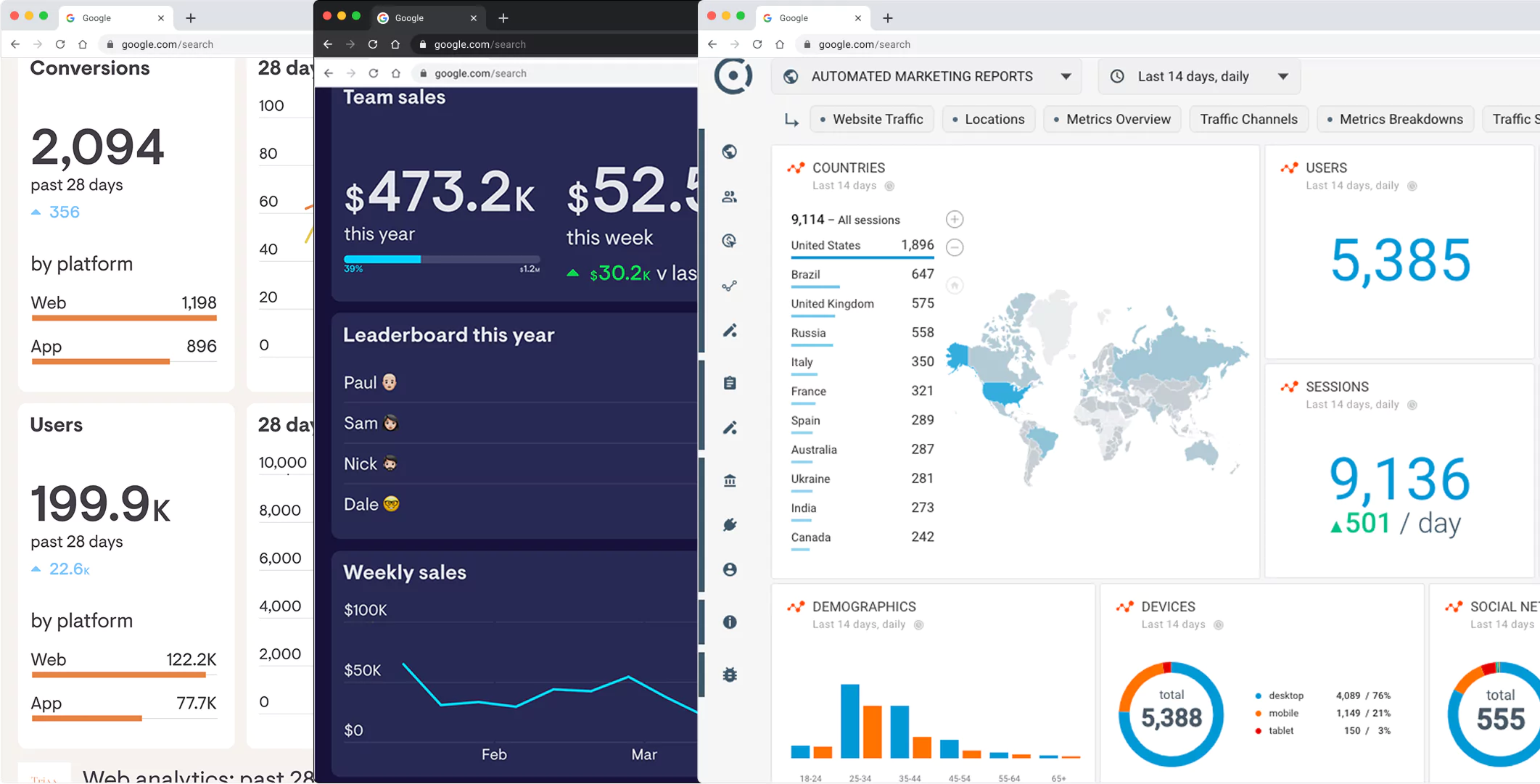
Task: Open the bug icon in sidebar
Action: click(730, 674)
